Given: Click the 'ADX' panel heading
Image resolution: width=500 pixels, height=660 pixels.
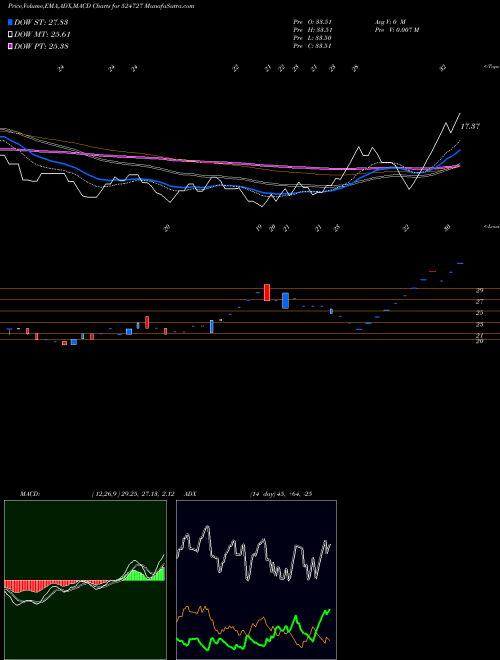Looking at the screenshot, I should (x=190, y=494).
